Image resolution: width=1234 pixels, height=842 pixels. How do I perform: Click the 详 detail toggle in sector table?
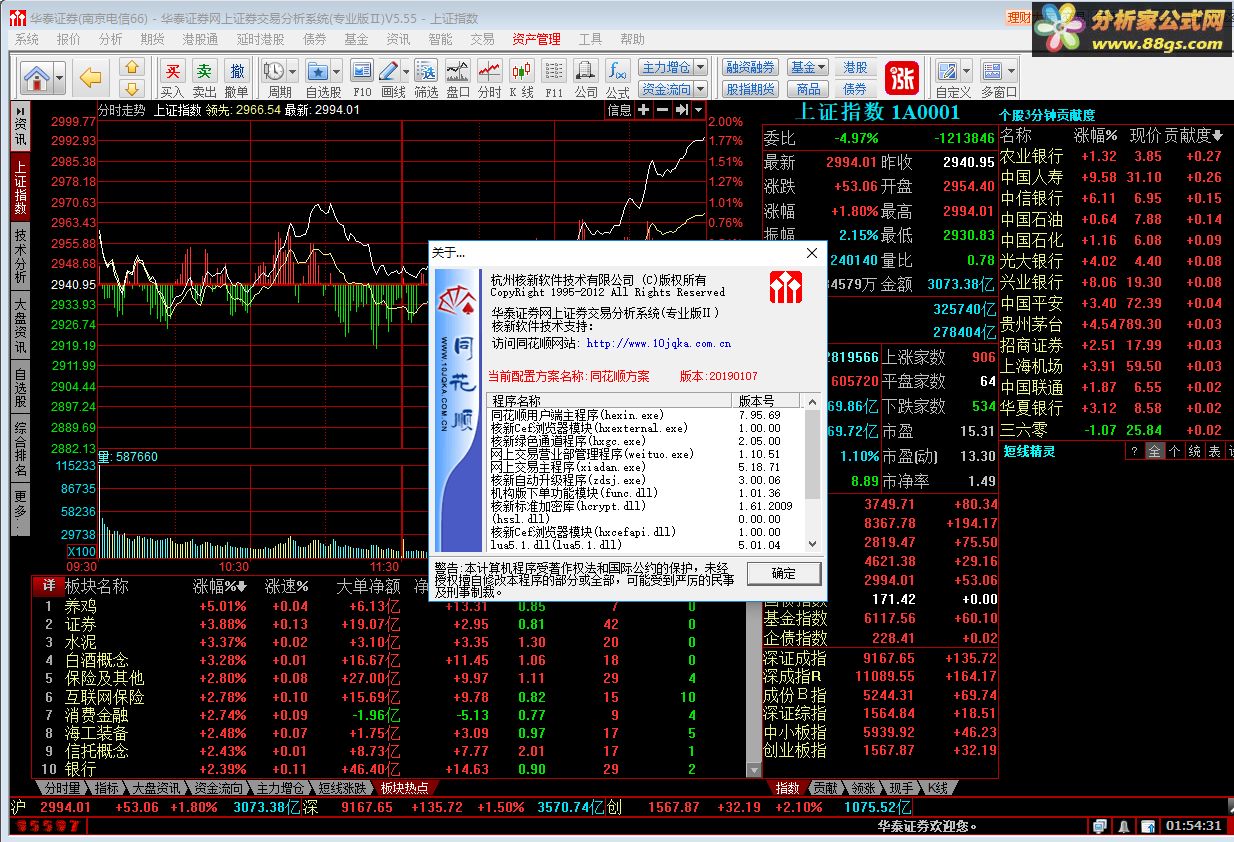[47, 586]
